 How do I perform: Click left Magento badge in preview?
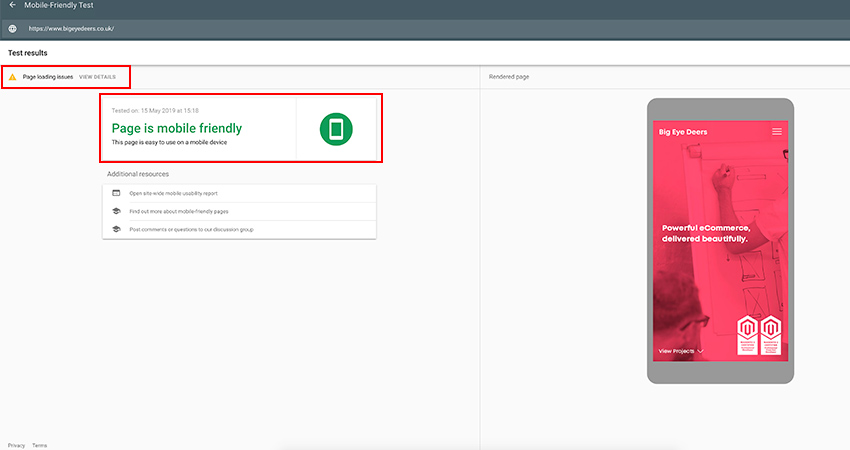click(x=748, y=335)
